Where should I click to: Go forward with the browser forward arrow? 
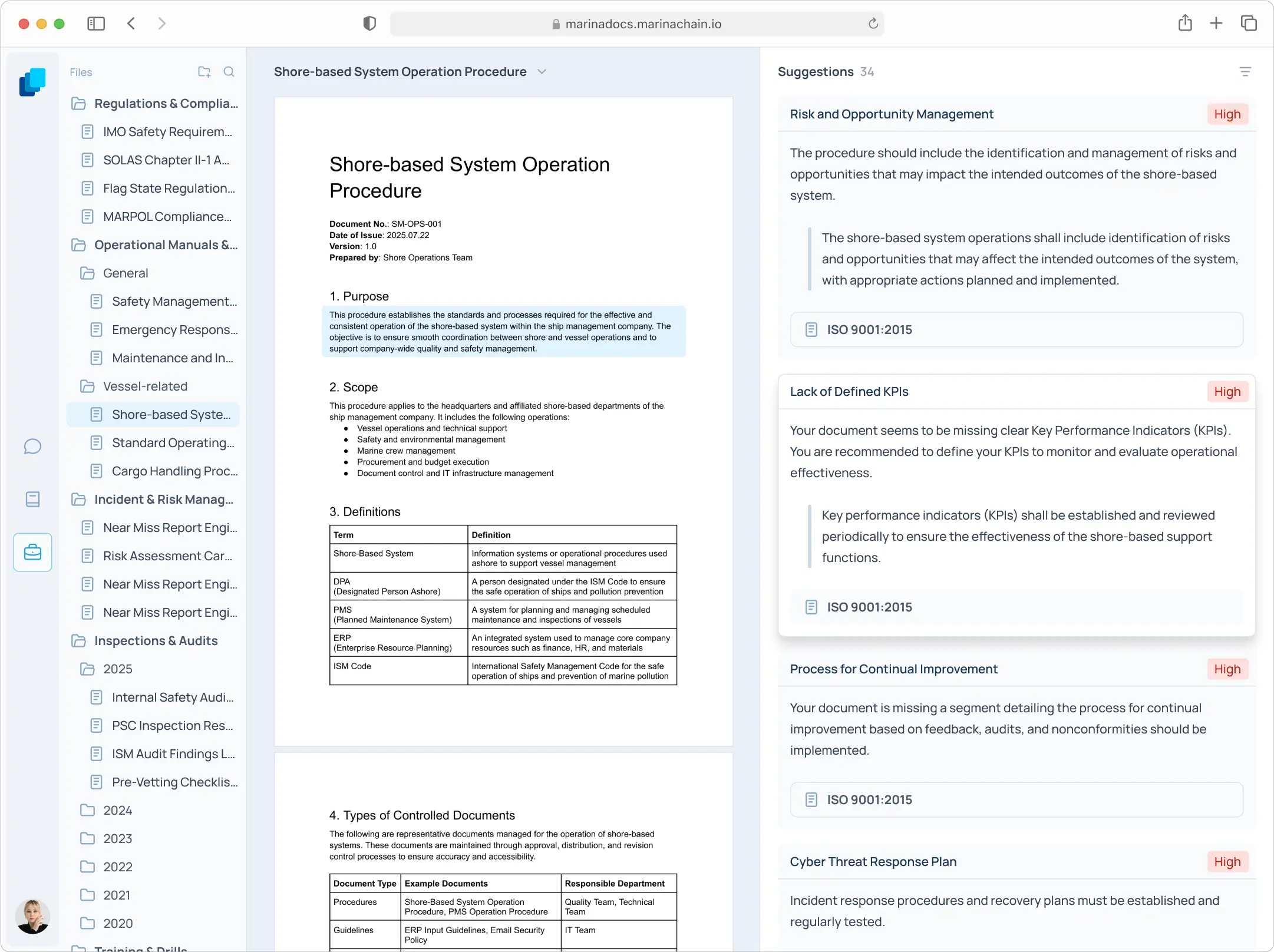tap(162, 24)
